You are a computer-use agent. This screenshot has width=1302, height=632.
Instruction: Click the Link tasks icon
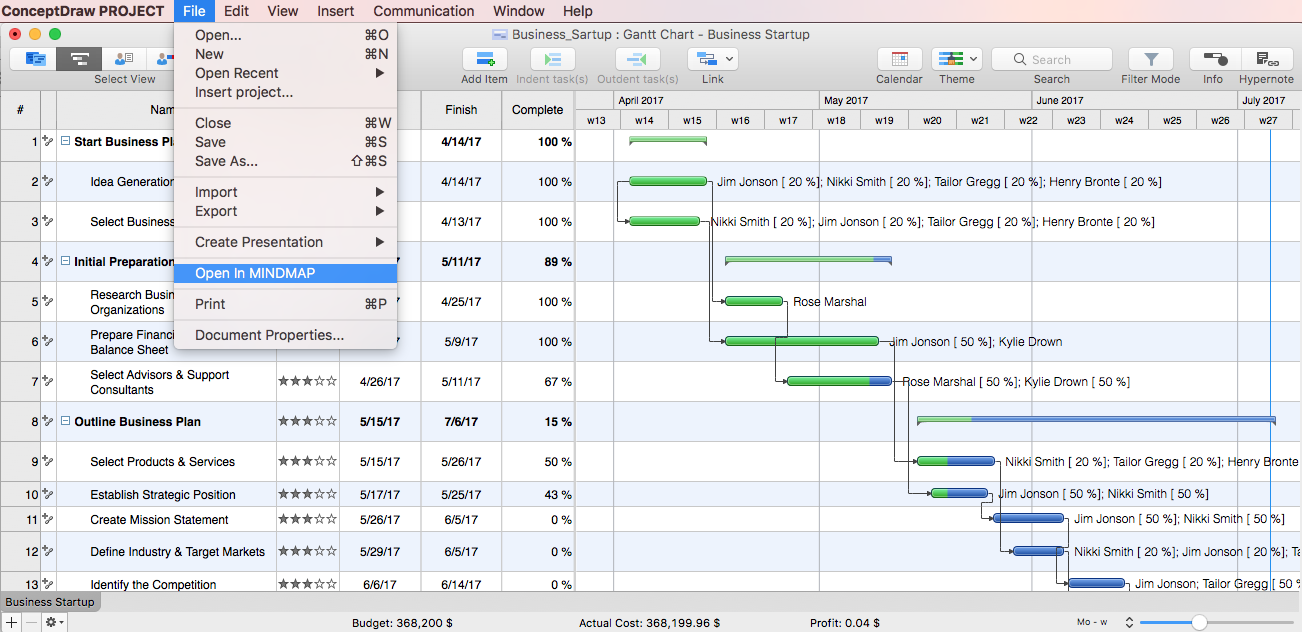tap(707, 59)
